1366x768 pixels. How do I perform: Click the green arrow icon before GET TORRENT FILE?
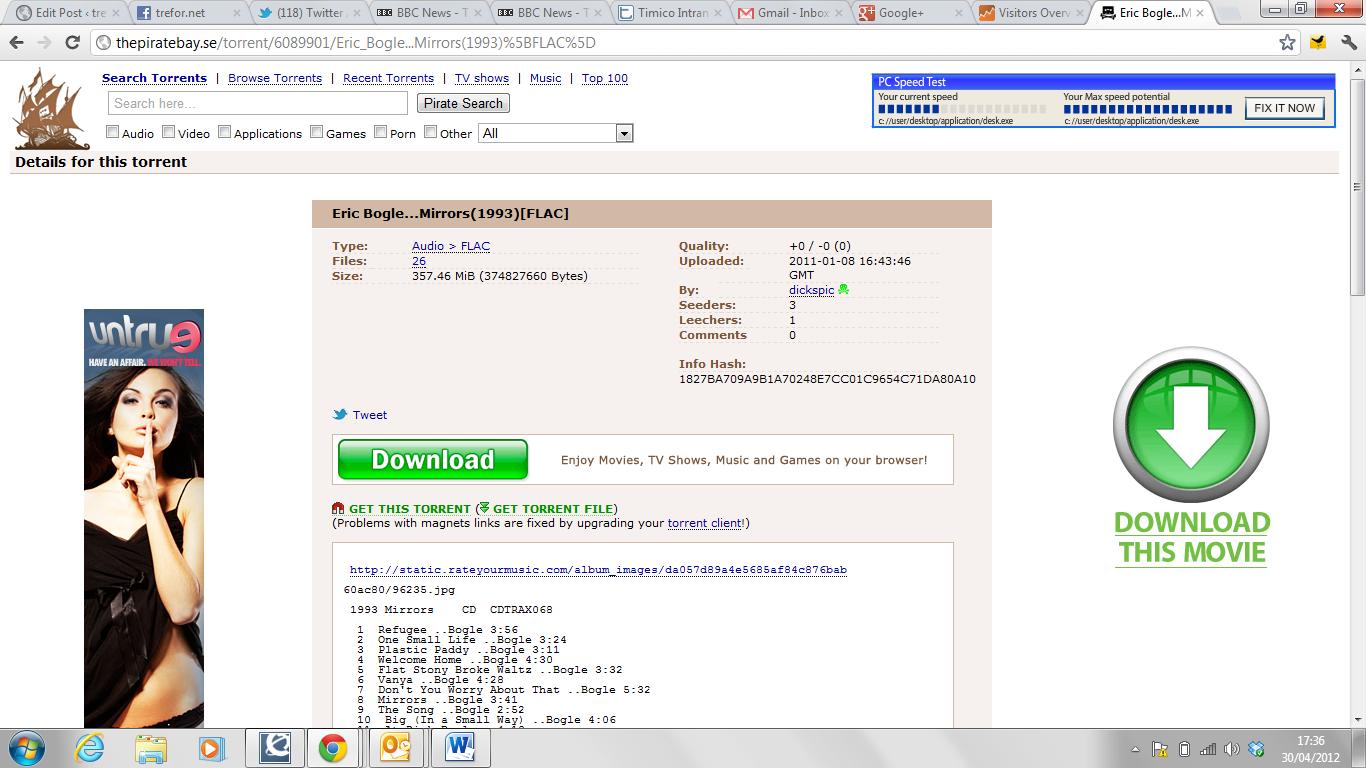tap(484, 508)
